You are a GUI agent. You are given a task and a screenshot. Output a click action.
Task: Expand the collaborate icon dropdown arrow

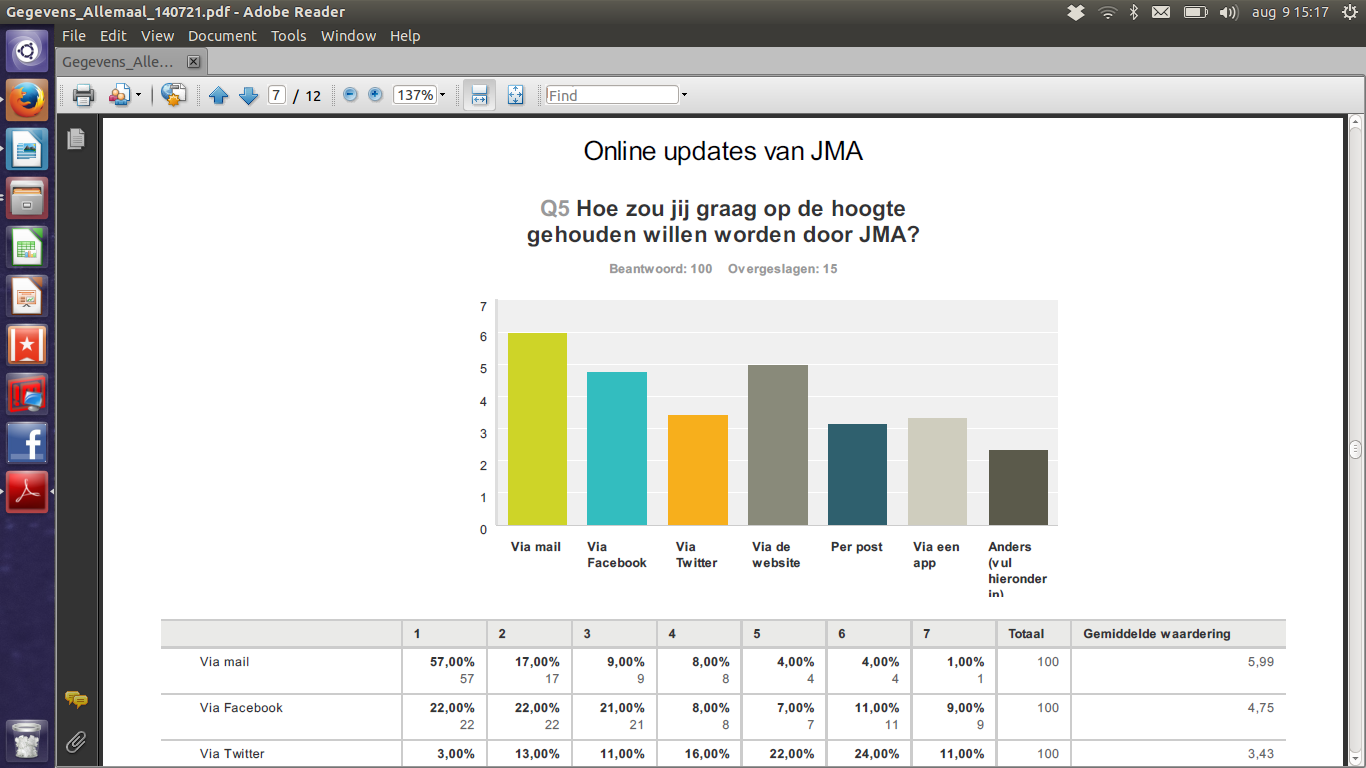[x=139, y=95]
